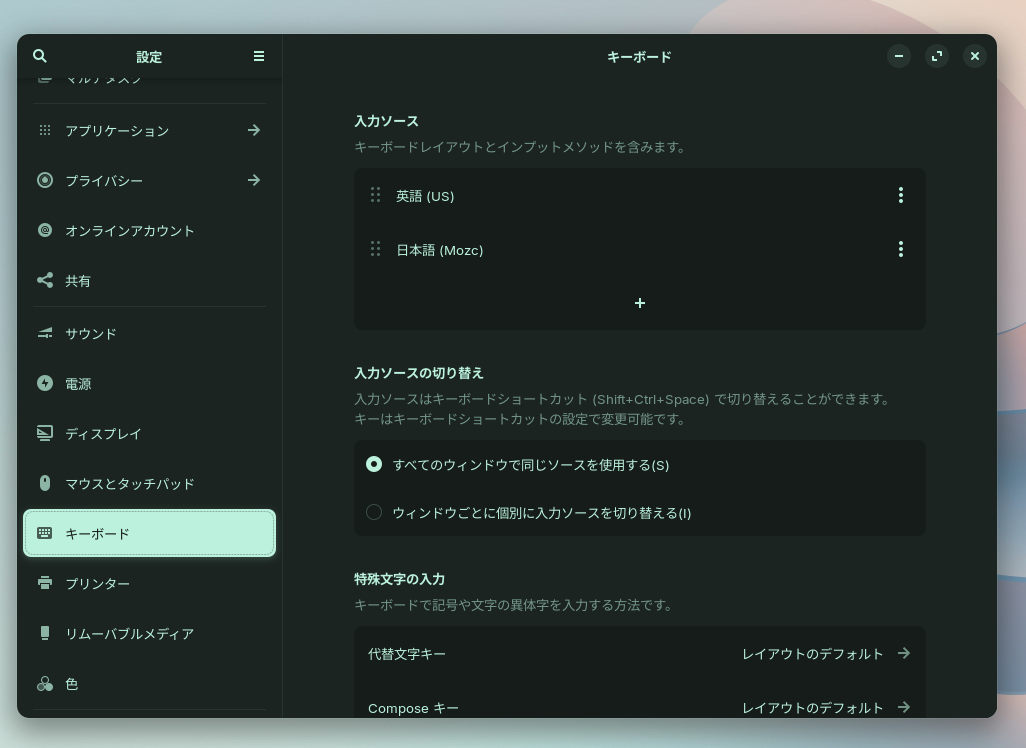Click the 英語 (US) input source row
The image size is (1026, 748).
tap(640, 195)
